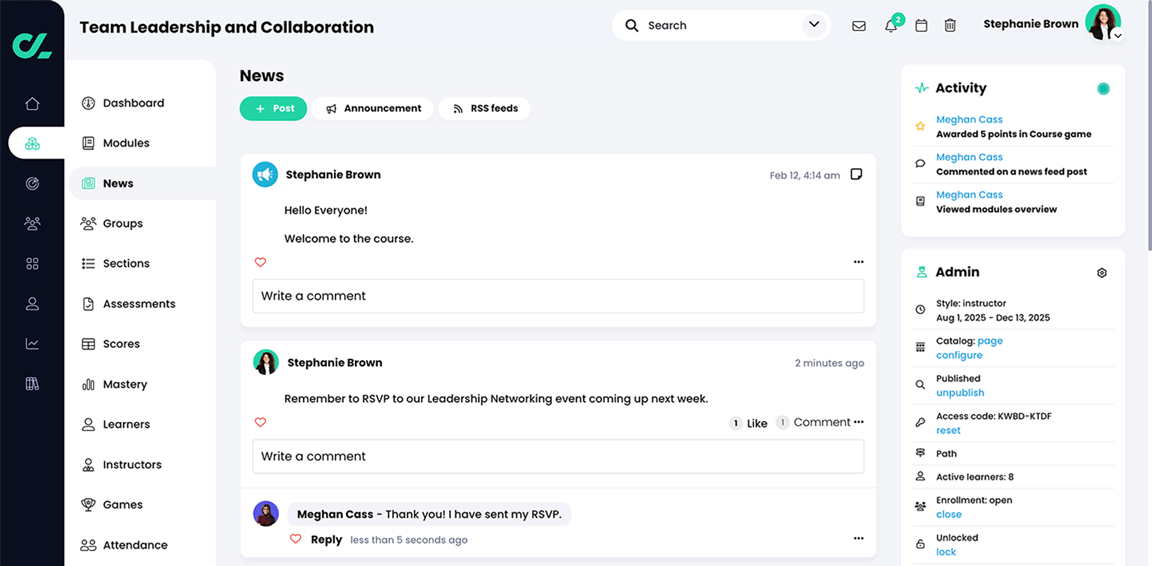1152x566 pixels.
Task: Click close link under Enrollment
Action: (x=948, y=514)
